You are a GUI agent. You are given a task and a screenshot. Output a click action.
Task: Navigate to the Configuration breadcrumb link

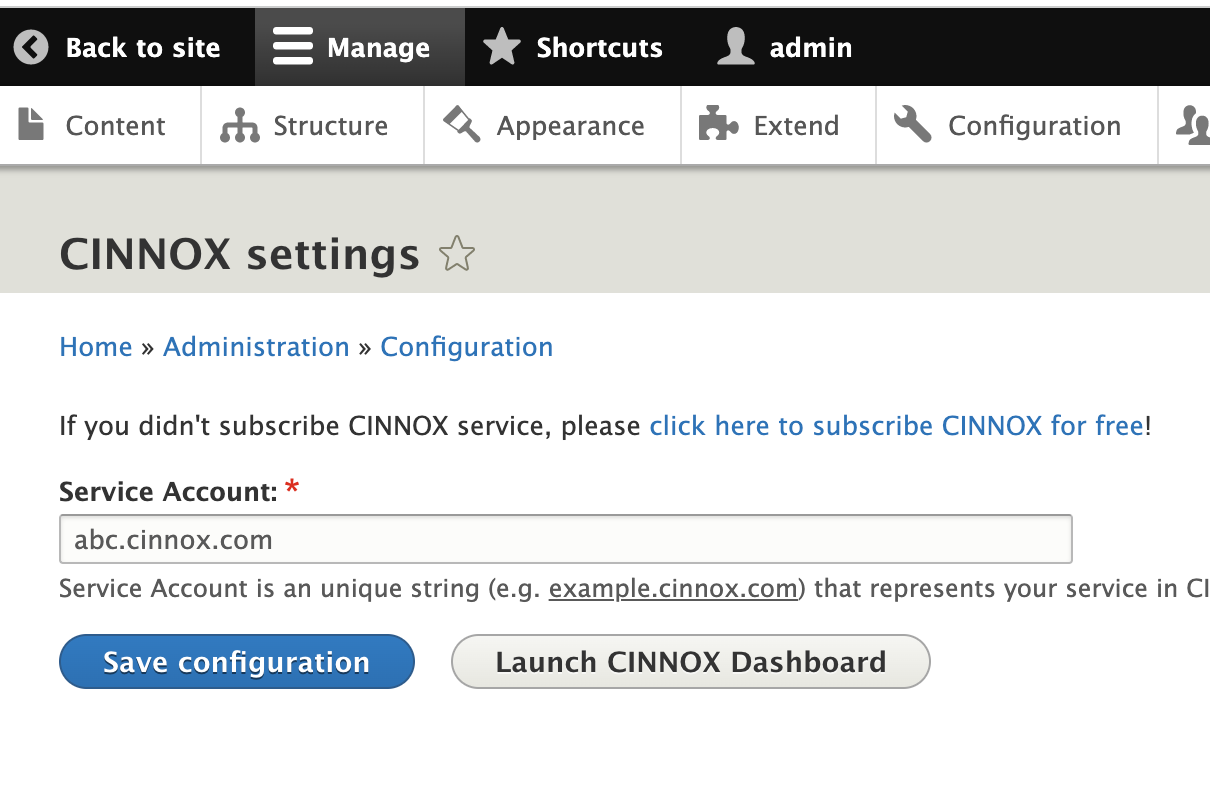466,347
